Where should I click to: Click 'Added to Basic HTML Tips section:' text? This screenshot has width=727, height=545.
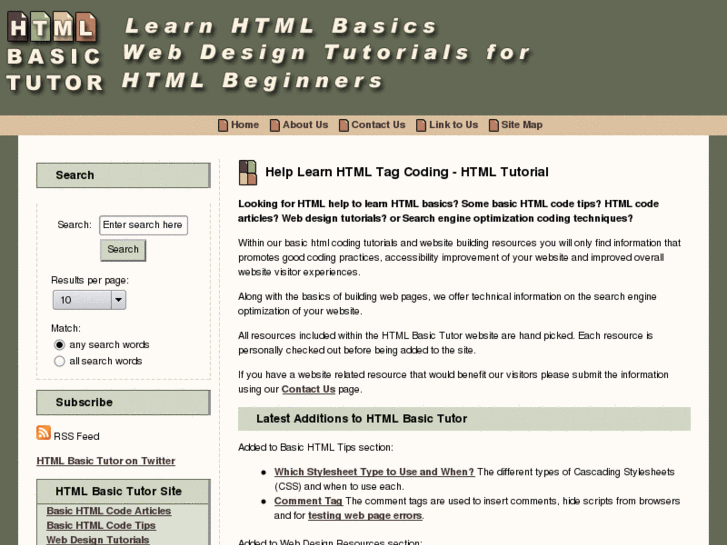click(x=315, y=447)
